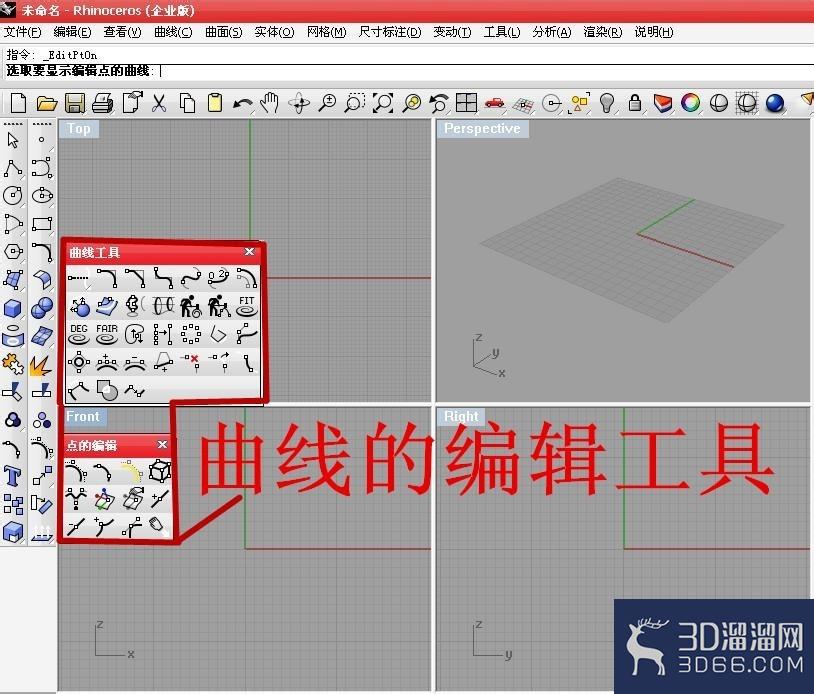Click the Save floppy disk icon
The height and width of the screenshot is (694, 814).
75,103
